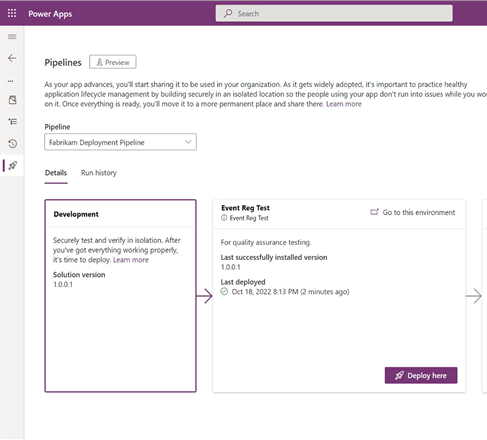This screenshot has height=440, width=487.
Task: Click the Solution version value 1.0.0.1
Action: click(63, 285)
